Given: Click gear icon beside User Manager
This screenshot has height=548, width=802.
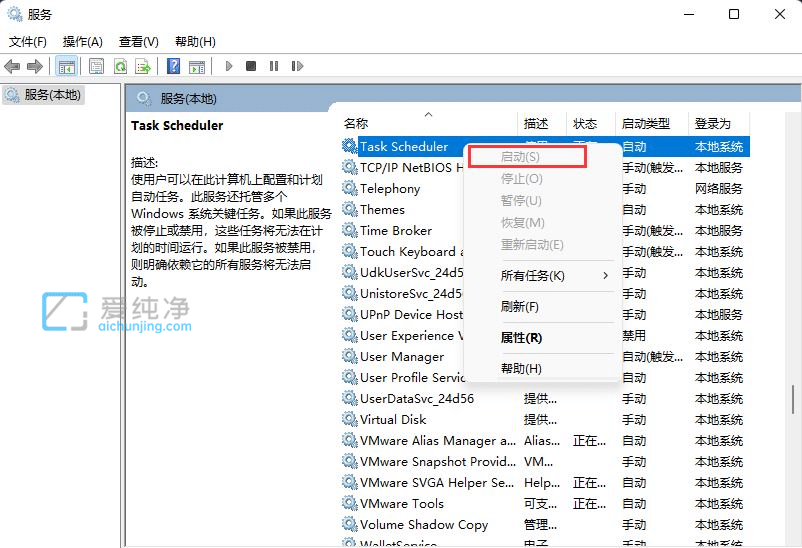Looking at the screenshot, I should click(x=350, y=356).
